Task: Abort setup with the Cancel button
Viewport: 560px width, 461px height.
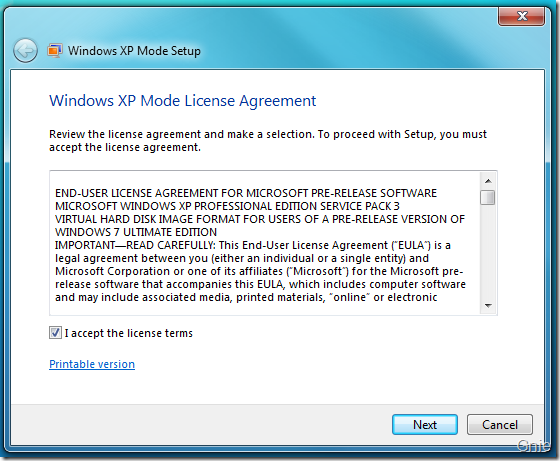Action: 500,425
